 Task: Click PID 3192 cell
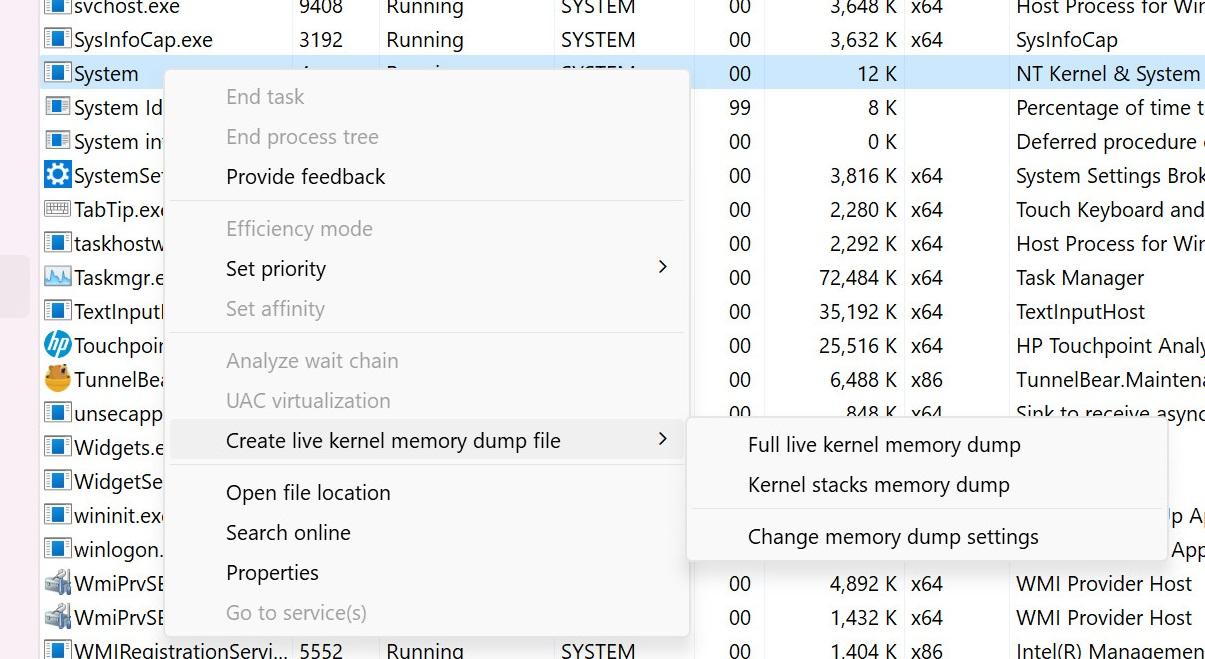point(320,40)
